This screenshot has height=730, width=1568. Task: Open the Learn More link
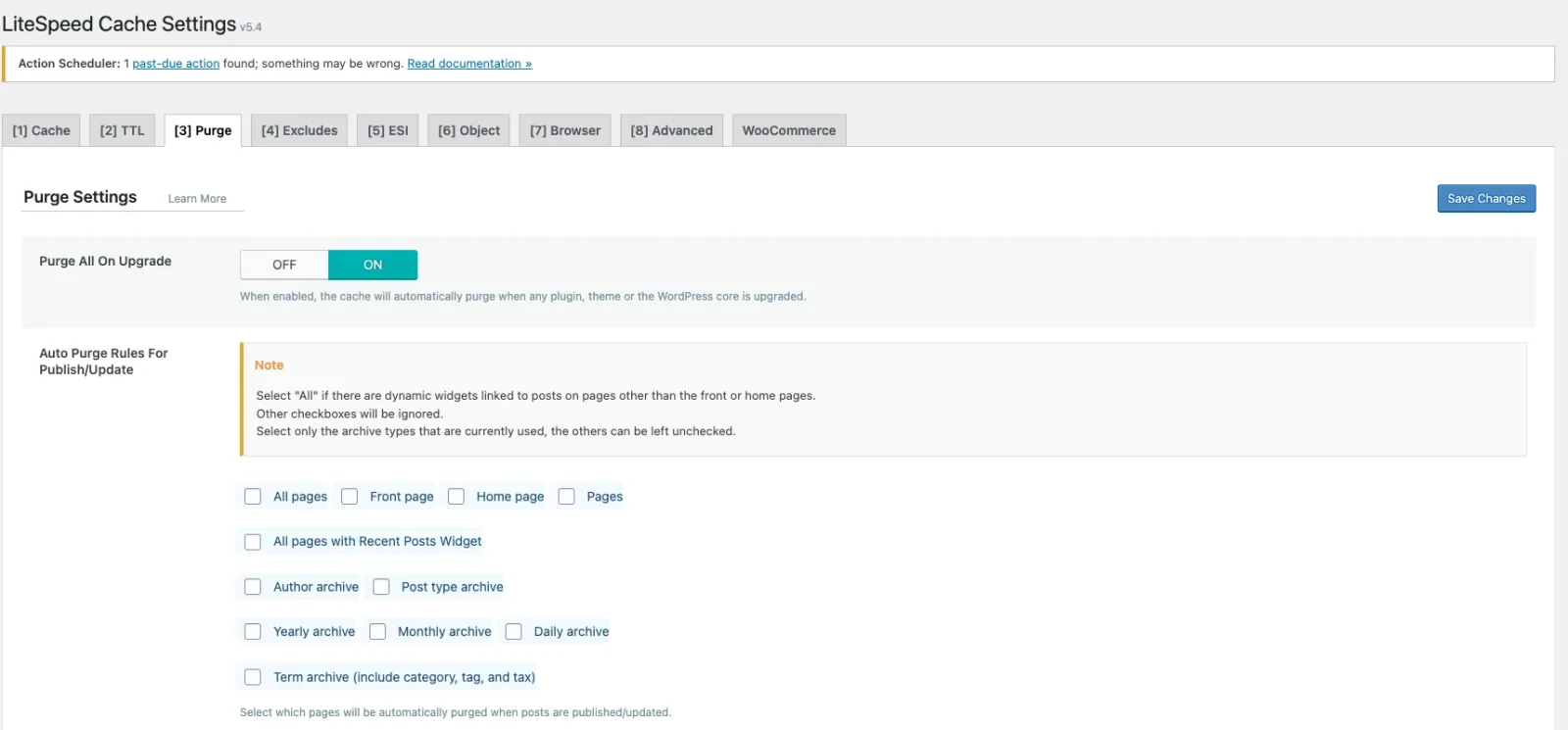[197, 199]
